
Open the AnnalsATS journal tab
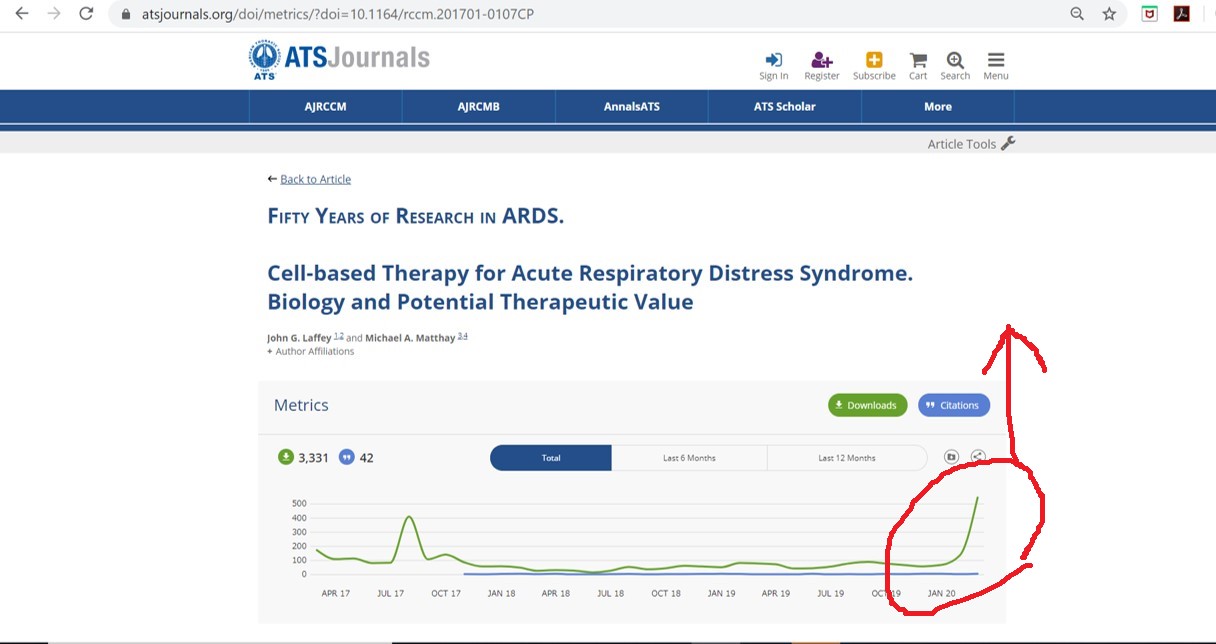[x=631, y=106]
